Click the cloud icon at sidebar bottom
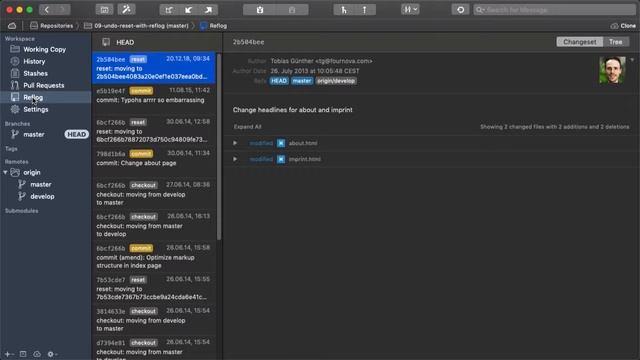640x360 pixels. pyautogui.click(x=37, y=354)
